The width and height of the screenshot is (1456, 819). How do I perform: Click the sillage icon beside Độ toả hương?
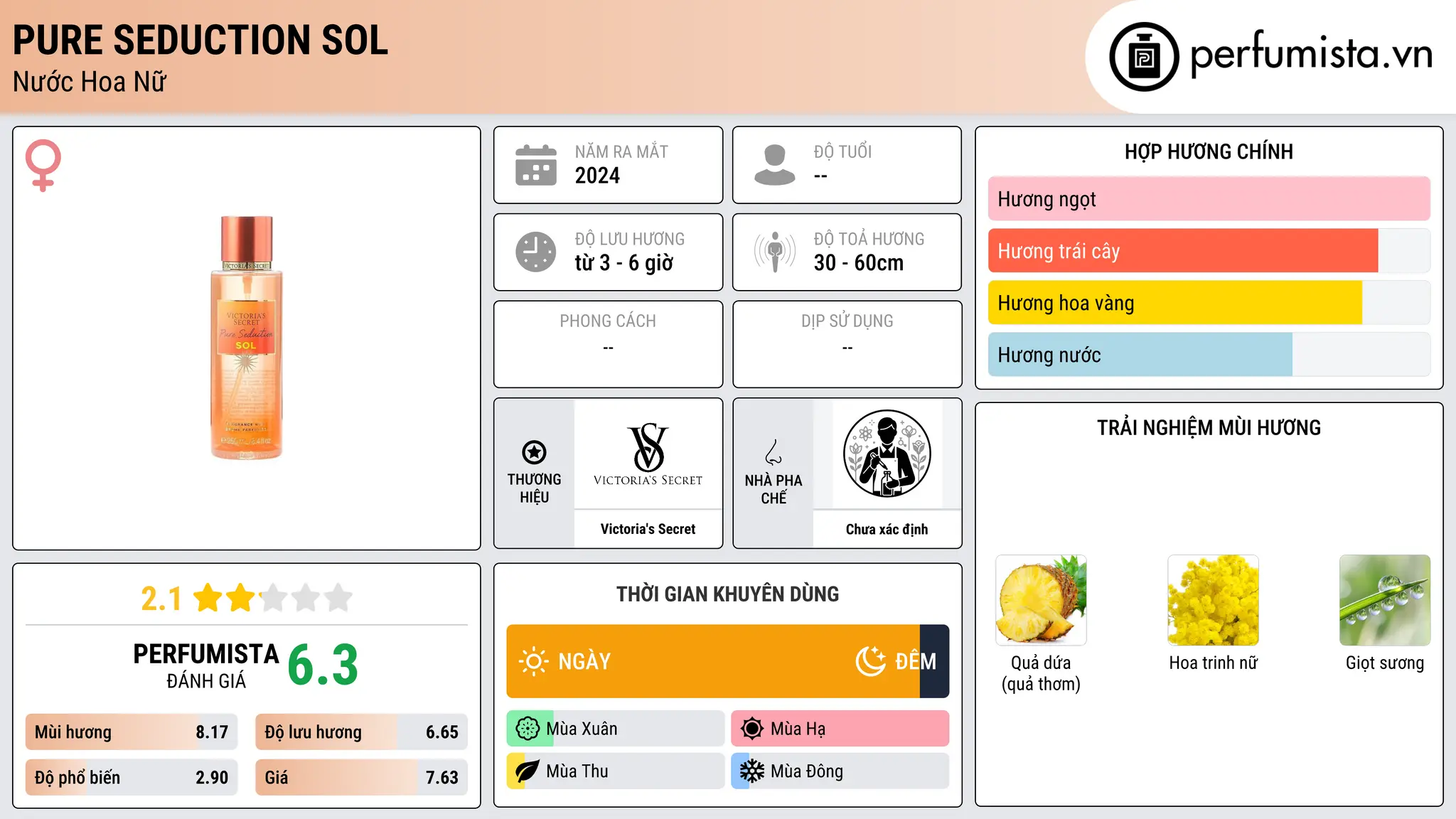(775, 252)
